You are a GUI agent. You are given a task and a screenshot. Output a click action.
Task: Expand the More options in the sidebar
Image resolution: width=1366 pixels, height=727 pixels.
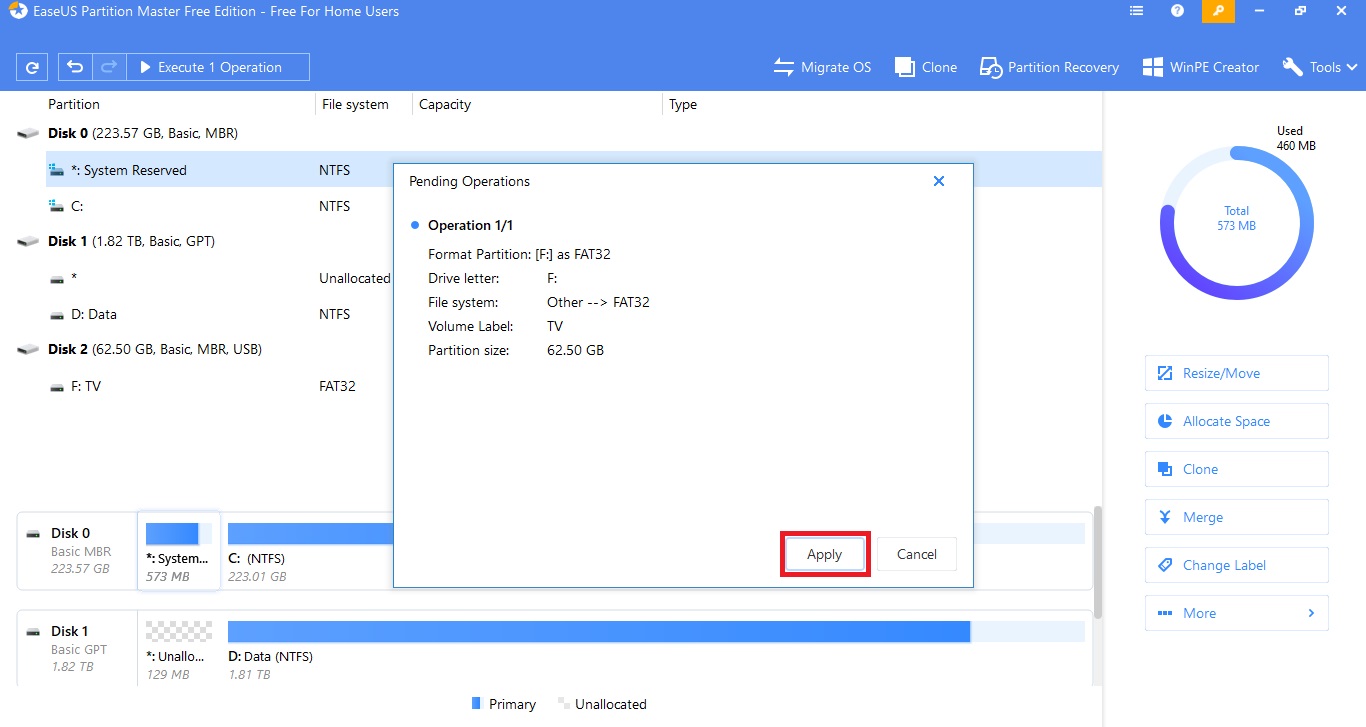[x=1236, y=613]
